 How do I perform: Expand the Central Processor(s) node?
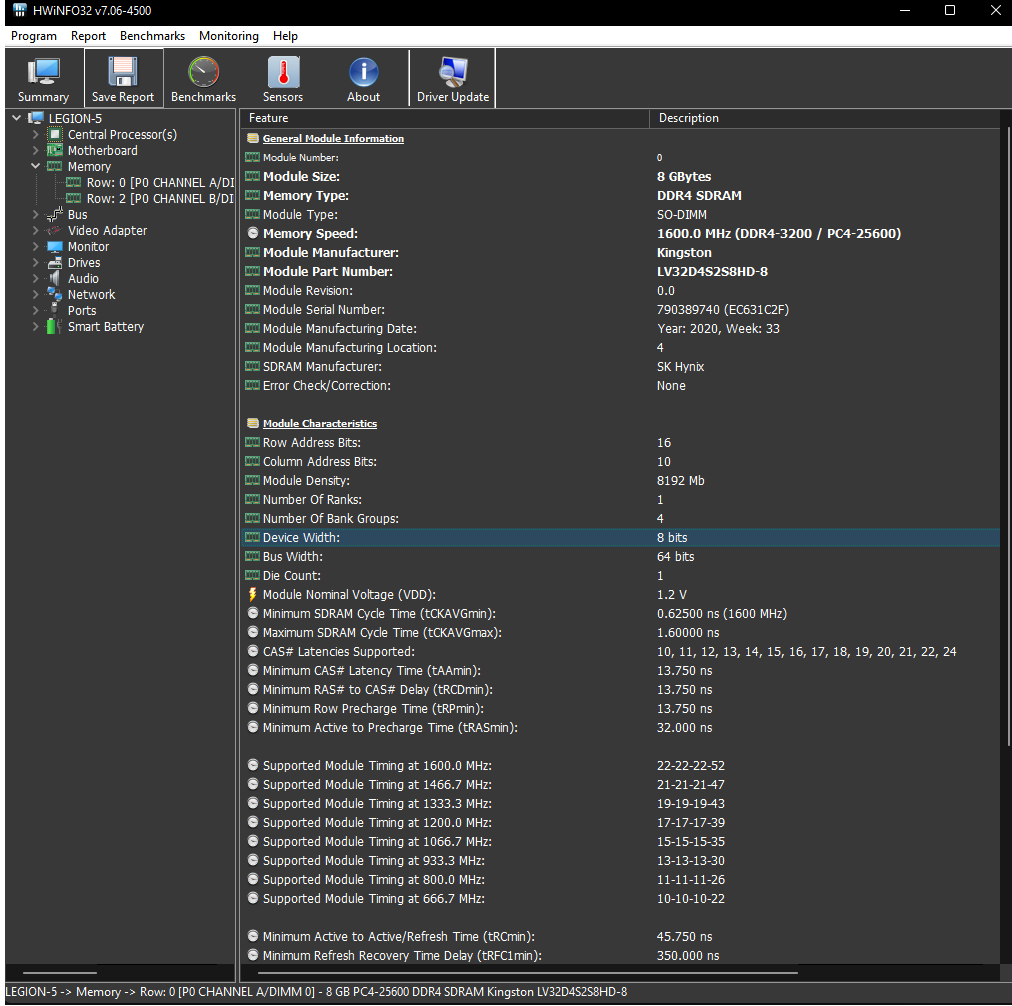[x=35, y=135]
